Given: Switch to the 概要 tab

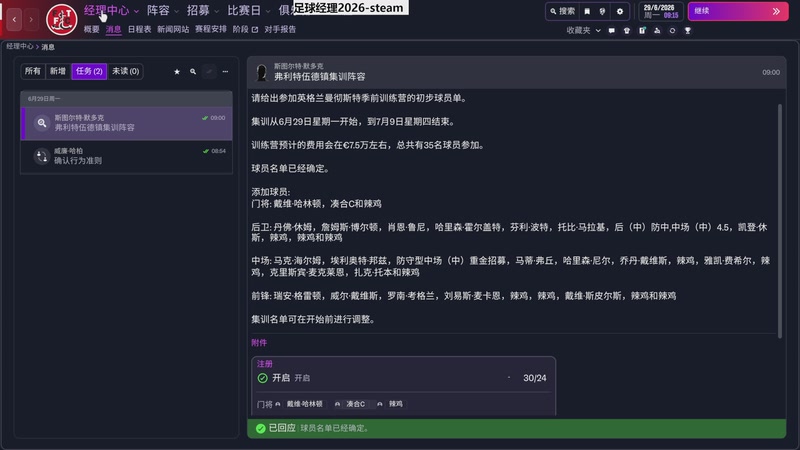Looking at the screenshot, I should pyautogui.click(x=91, y=30).
